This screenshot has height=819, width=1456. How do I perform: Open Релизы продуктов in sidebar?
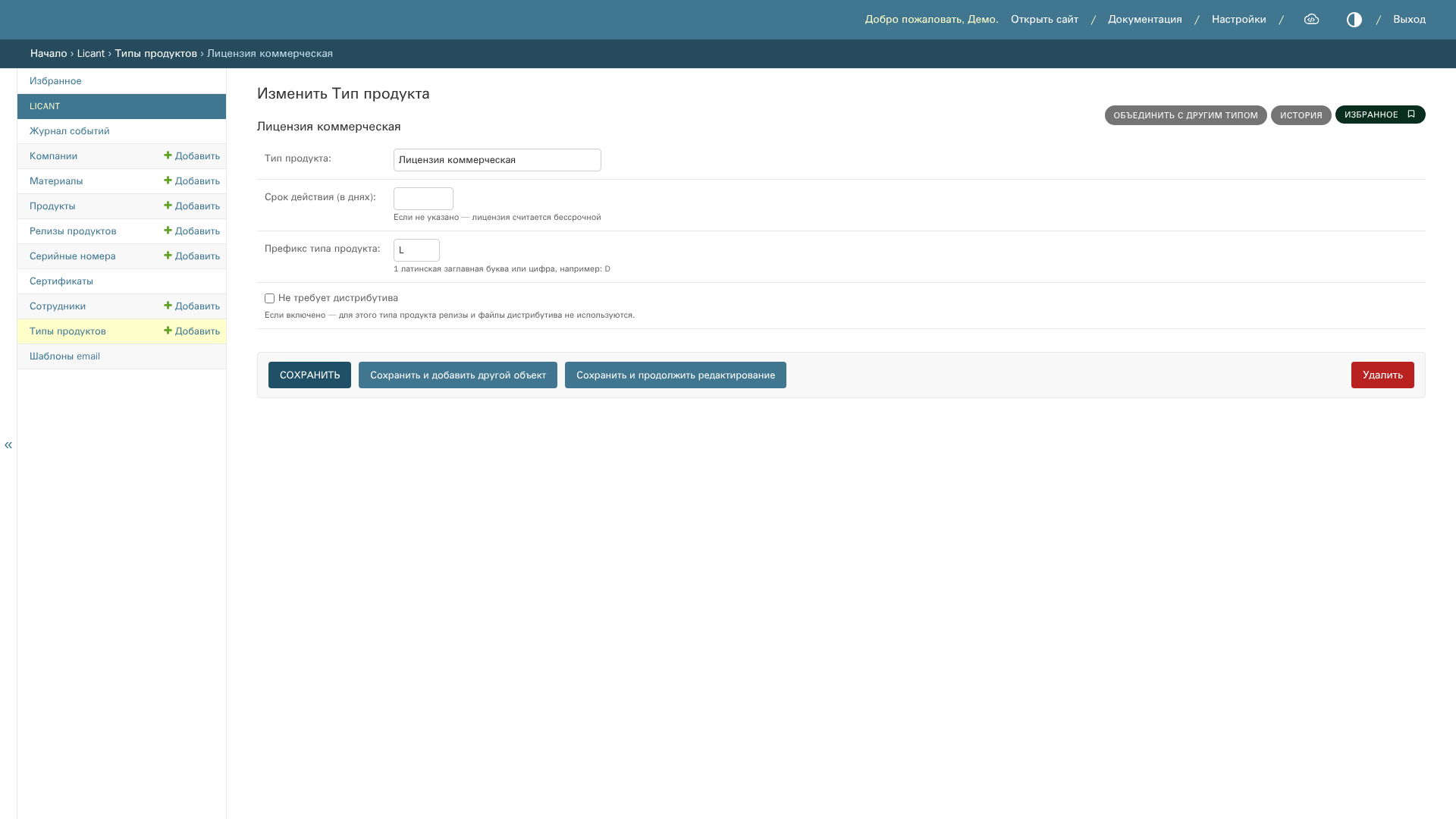pos(73,231)
